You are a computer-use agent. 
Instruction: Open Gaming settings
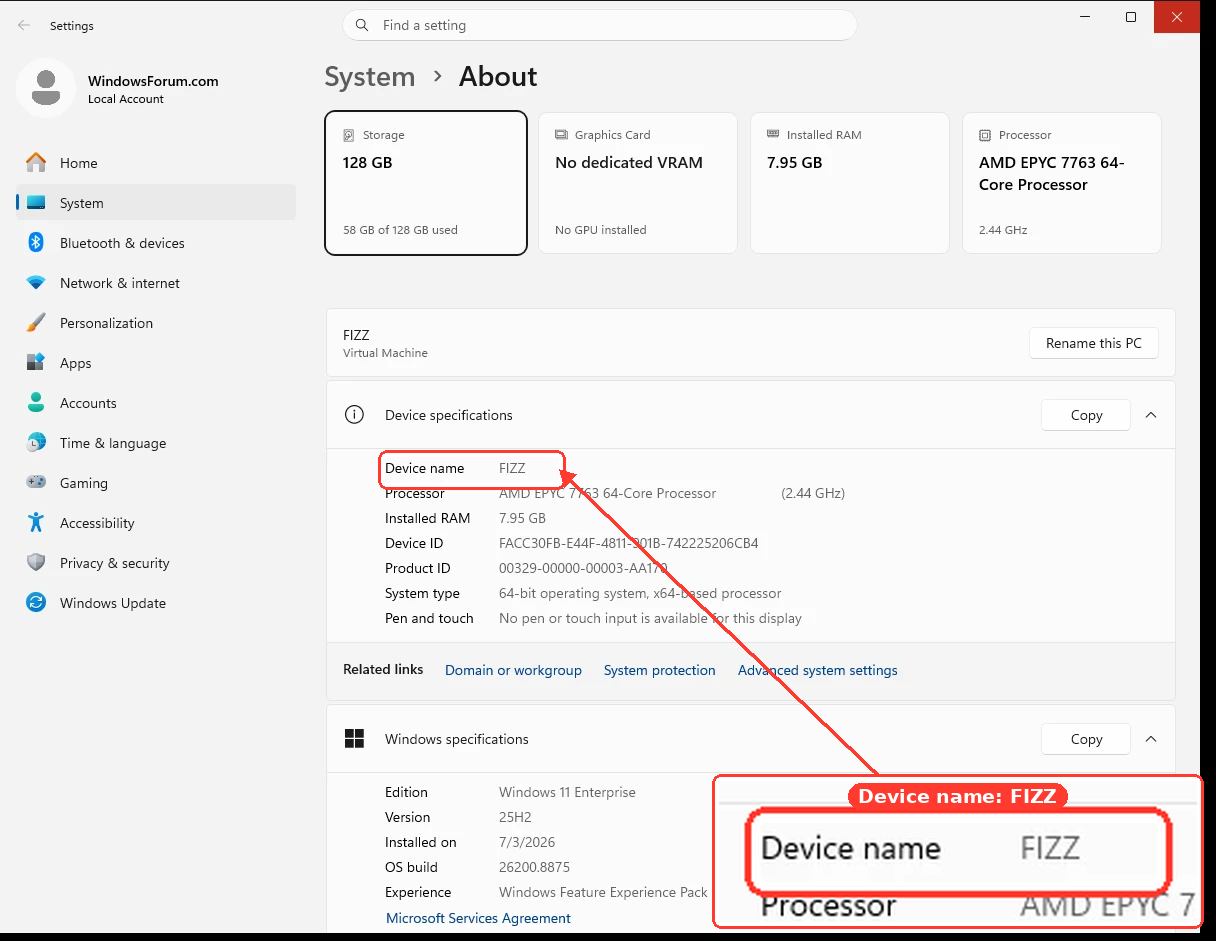156,483
